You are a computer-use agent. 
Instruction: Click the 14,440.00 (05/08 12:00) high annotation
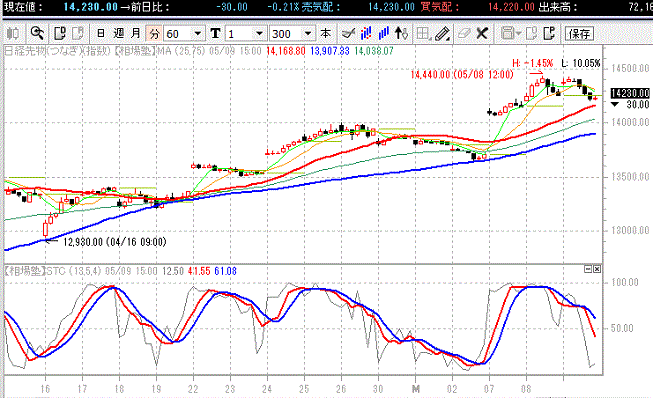pyautogui.click(x=462, y=75)
